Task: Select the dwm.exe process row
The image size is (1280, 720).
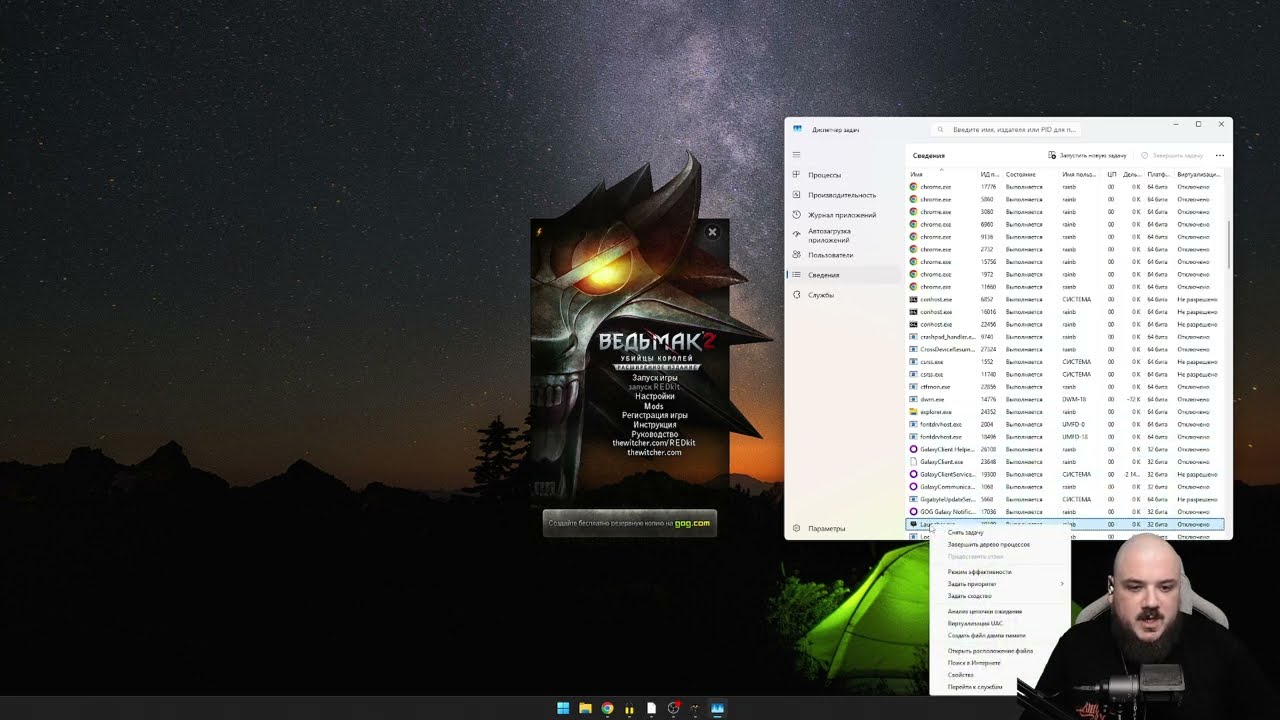Action: (x=1065, y=399)
